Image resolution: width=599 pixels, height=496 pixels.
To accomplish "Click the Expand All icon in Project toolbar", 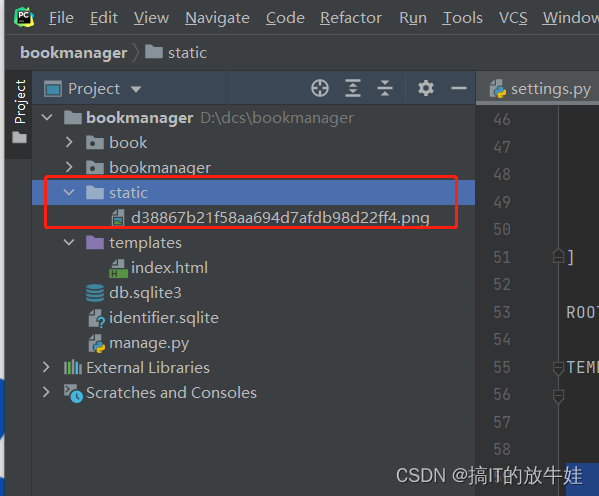I will tap(353, 88).
